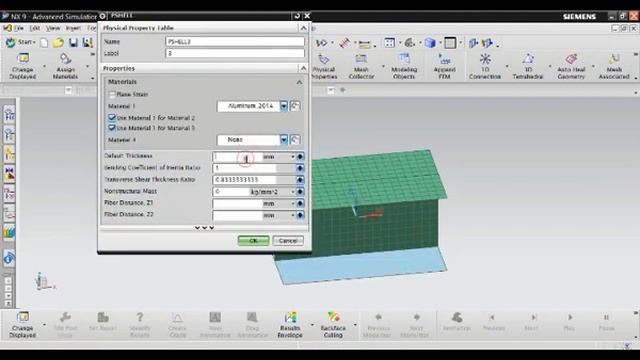Toggle the Plane Strain checkbox

click(112, 94)
